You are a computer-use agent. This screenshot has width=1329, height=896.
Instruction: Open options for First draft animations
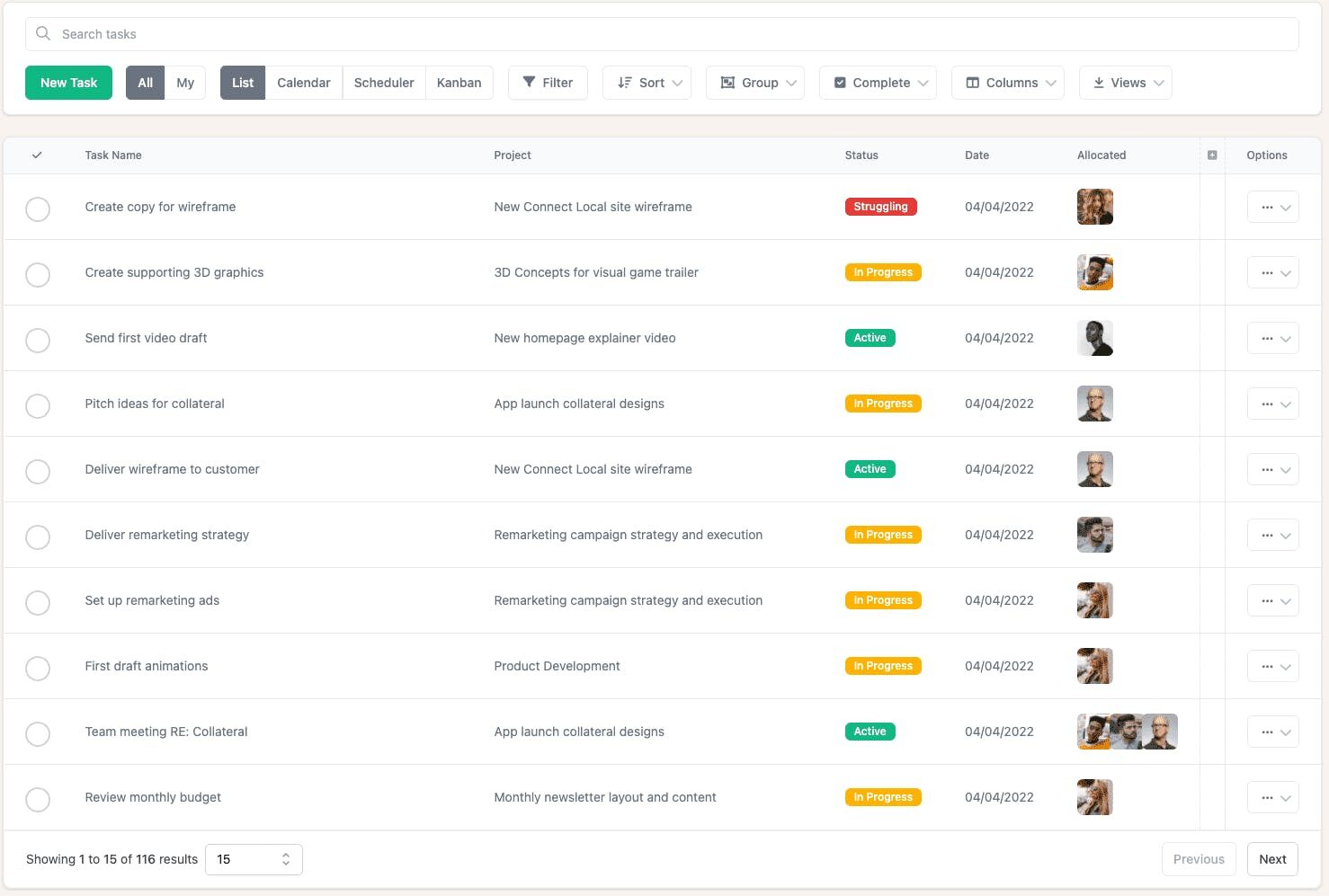[1273, 667]
